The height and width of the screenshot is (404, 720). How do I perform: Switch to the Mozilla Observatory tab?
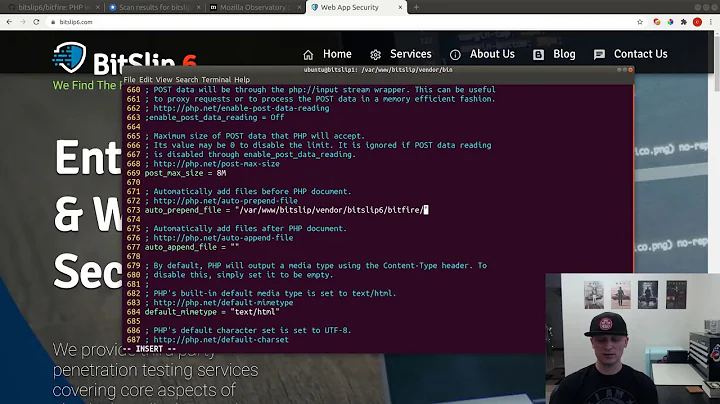253,7
